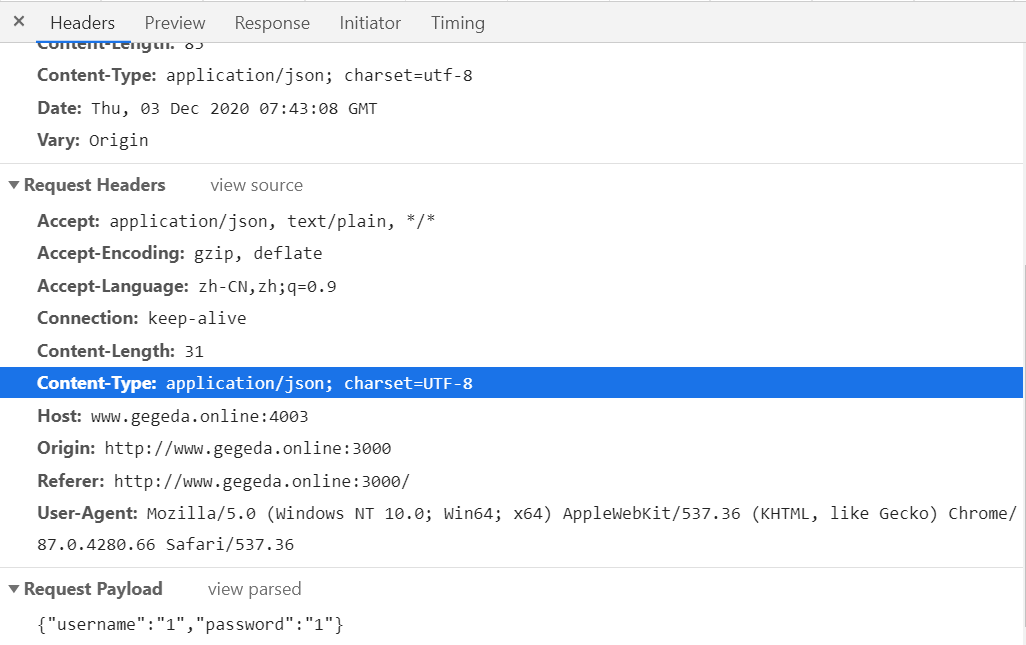
Task: Stay on the Headers tab
Action: (82, 22)
